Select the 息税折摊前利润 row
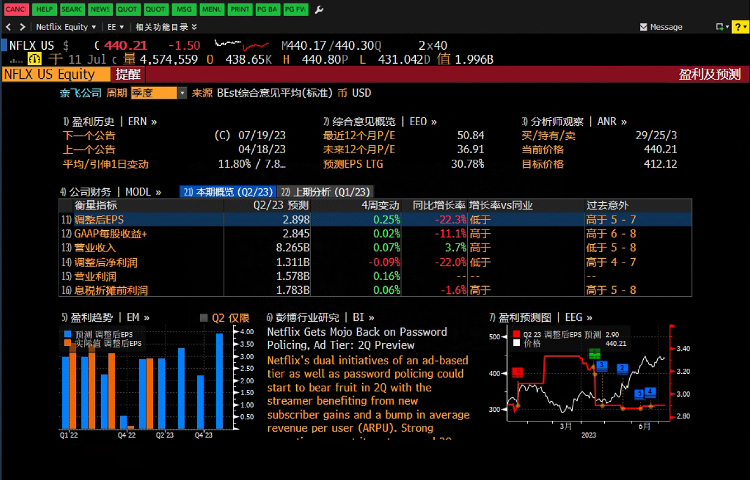 tap(375, 290)
